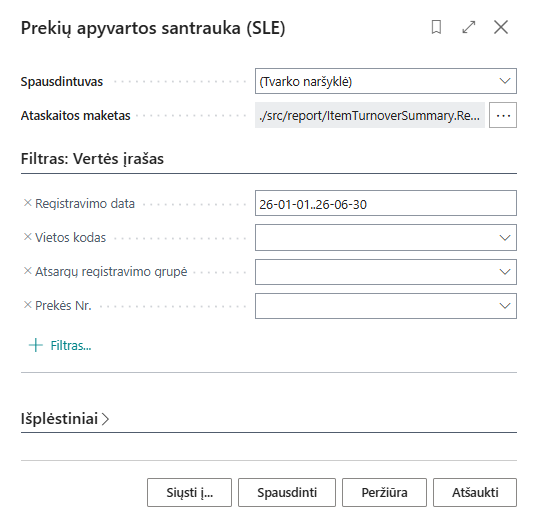Click the Atšaukti button
Image resolution: width=538 pixels, height=528 pixels.
tap(475, 493)
